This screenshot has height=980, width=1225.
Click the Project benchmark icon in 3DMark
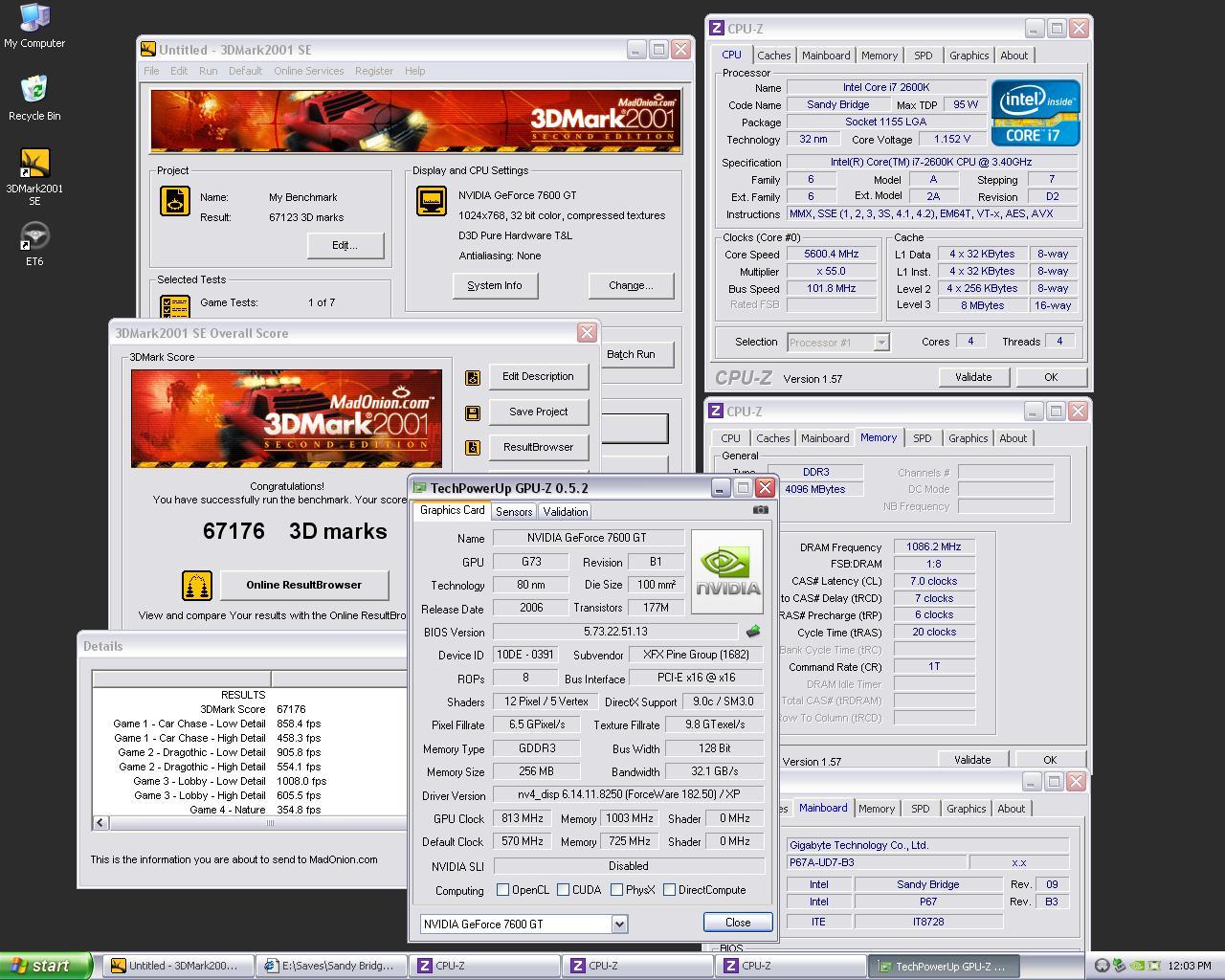175,201
